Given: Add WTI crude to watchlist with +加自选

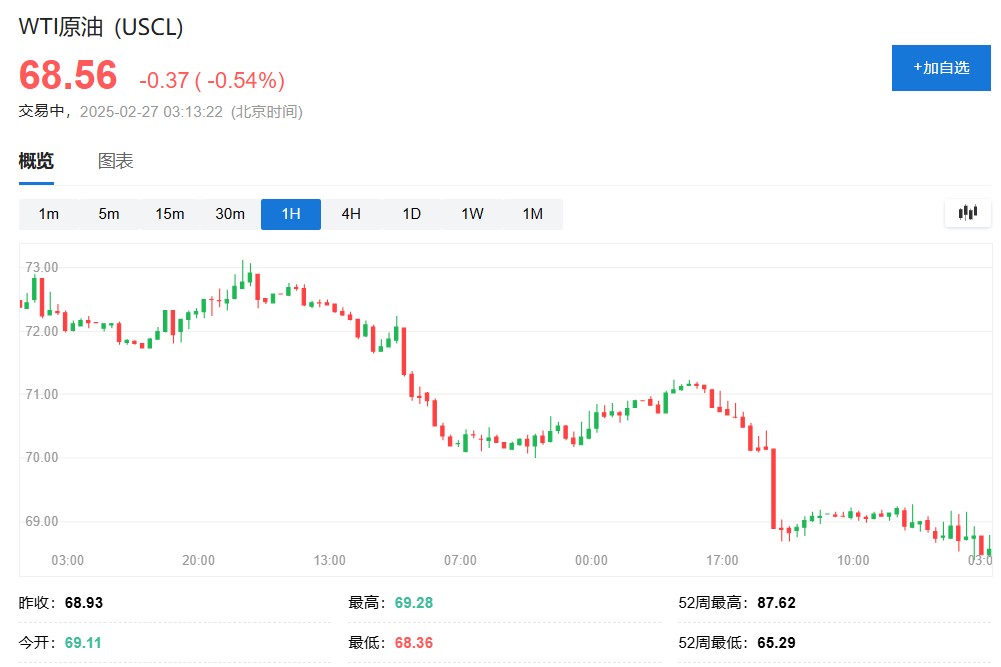Looking at the screenshot, I should [x=941, y=68].
